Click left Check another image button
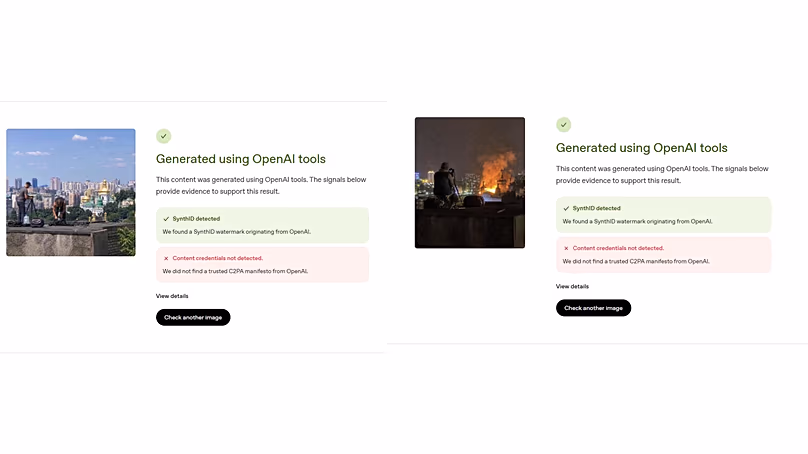 coord(193,317)
